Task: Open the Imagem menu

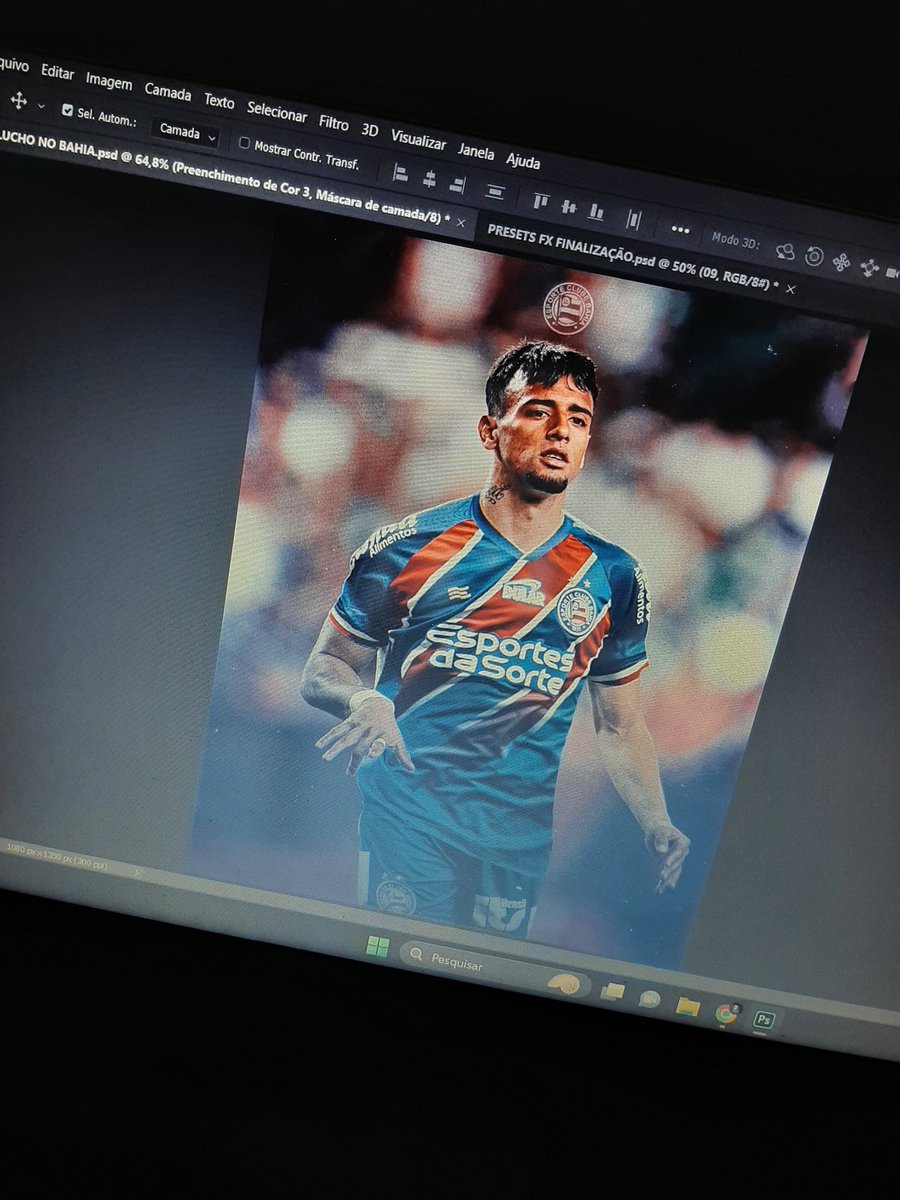Action: click(x=109, y=81)
